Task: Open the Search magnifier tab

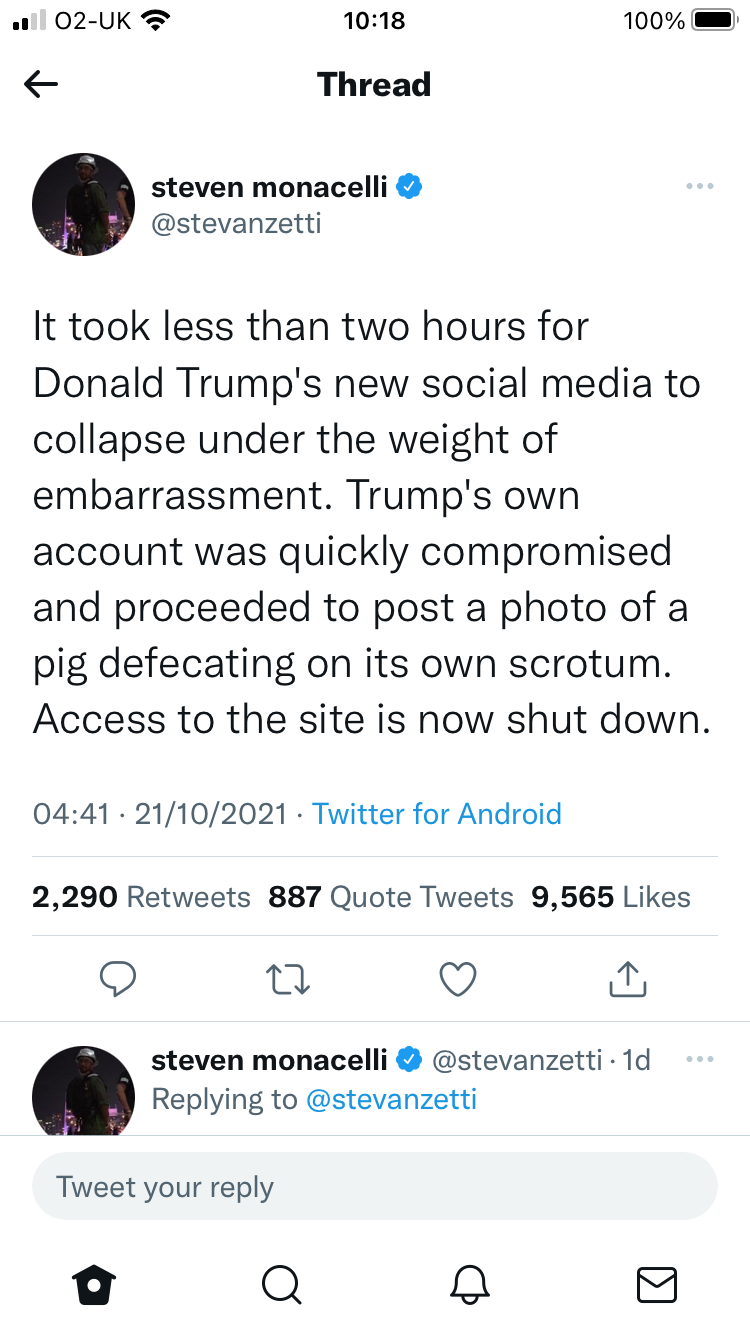Action: [x=281, y=1283]
